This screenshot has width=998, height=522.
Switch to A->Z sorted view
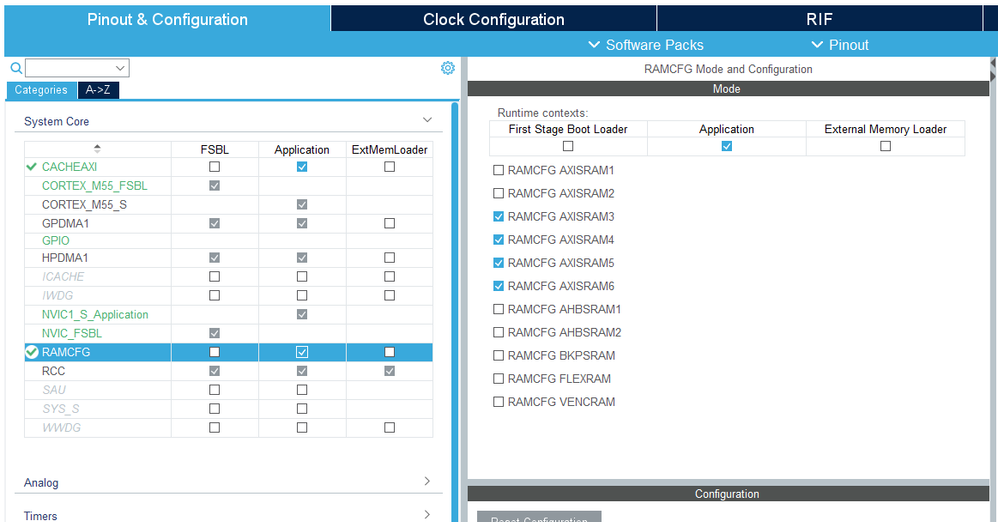pos(98,90)
